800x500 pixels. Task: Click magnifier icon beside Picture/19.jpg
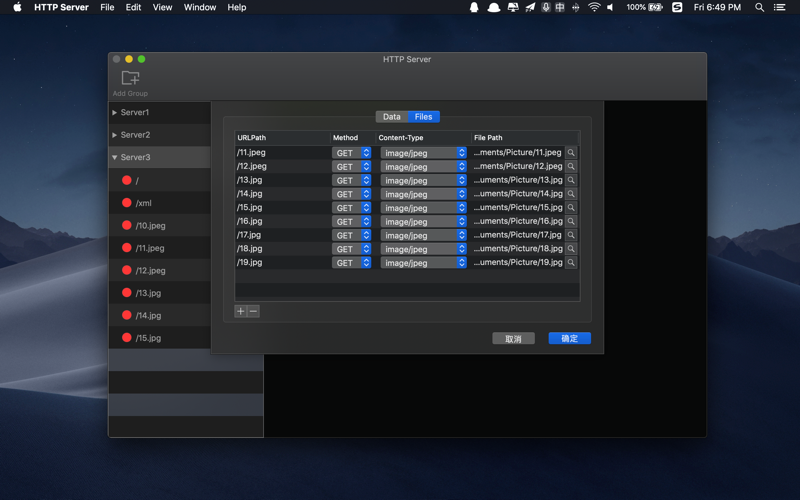pos(571,262)
